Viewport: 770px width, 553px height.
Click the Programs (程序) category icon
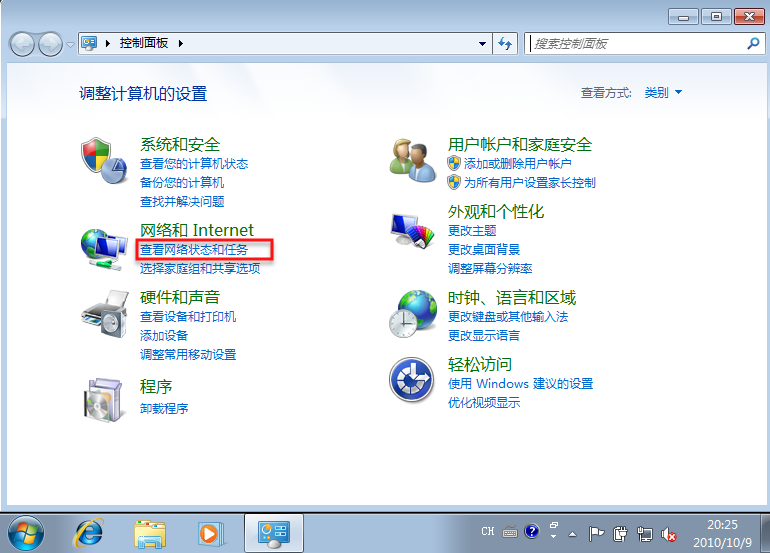[102, 398]
